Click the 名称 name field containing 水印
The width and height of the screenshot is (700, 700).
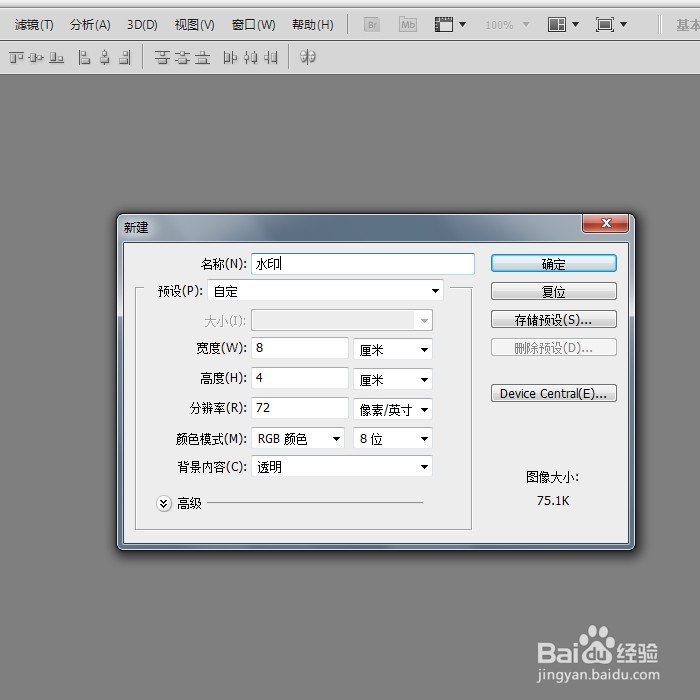pos(362,264)
